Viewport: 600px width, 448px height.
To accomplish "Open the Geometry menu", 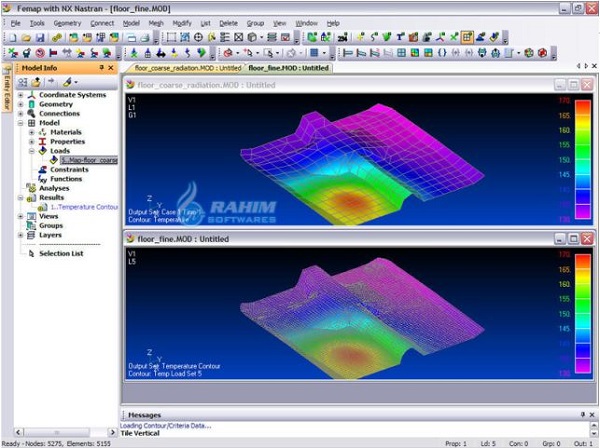I will (67, 23).
